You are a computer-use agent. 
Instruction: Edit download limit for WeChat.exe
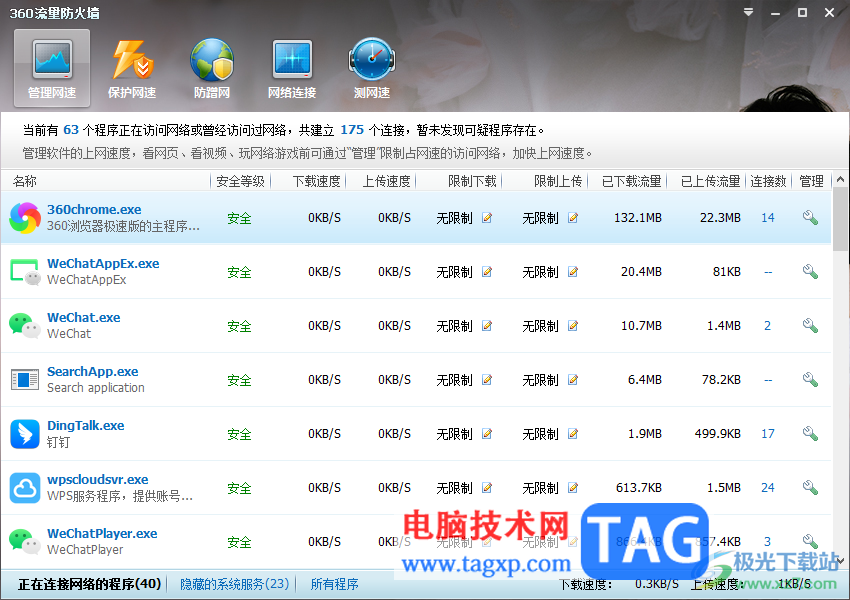pos(487,326)
